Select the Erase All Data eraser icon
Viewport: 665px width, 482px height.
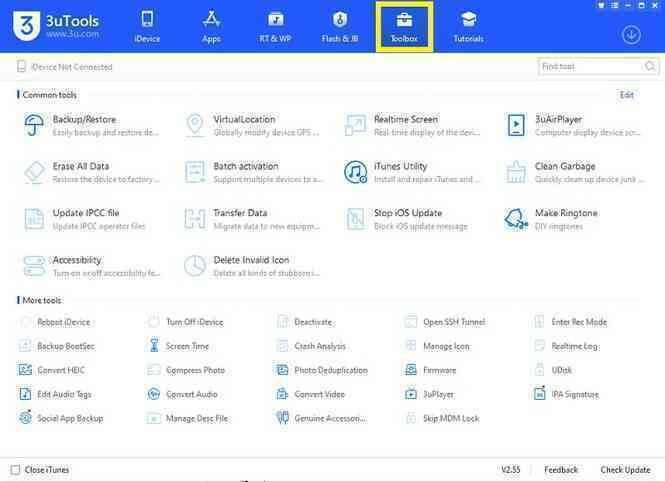(34, 172)
